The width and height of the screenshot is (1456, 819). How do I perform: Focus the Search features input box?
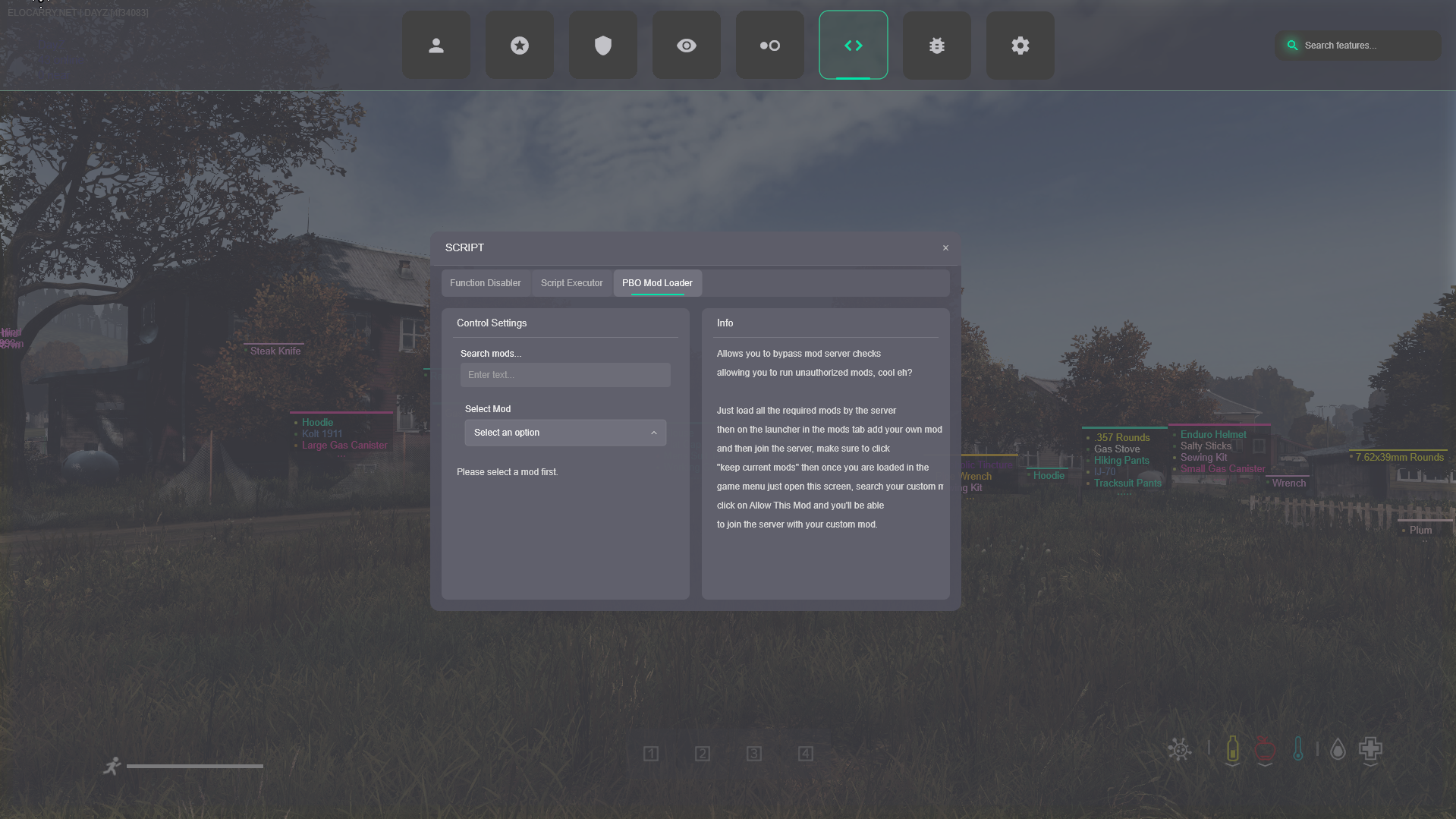pyautogui.click(x=1366, y=46)
